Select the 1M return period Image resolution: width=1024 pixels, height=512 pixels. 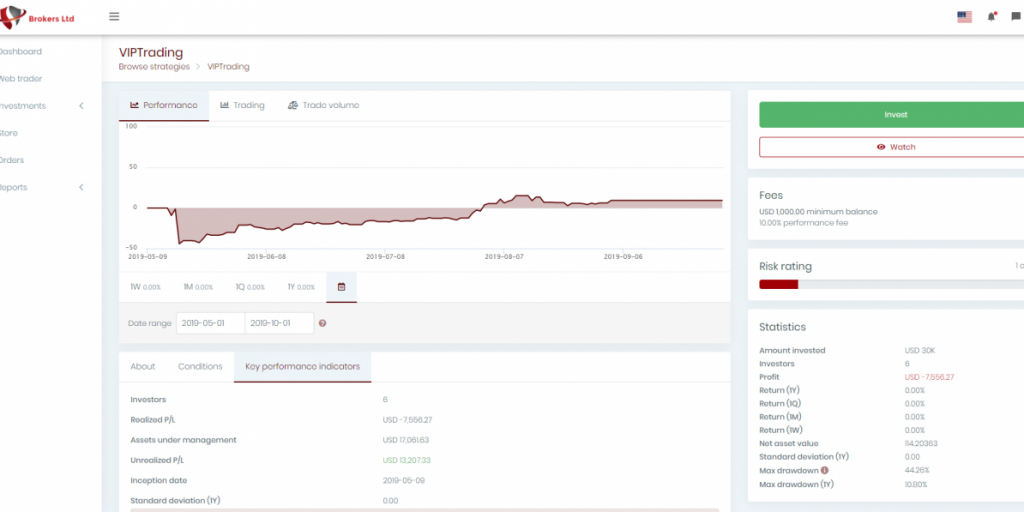pos(198,287)
